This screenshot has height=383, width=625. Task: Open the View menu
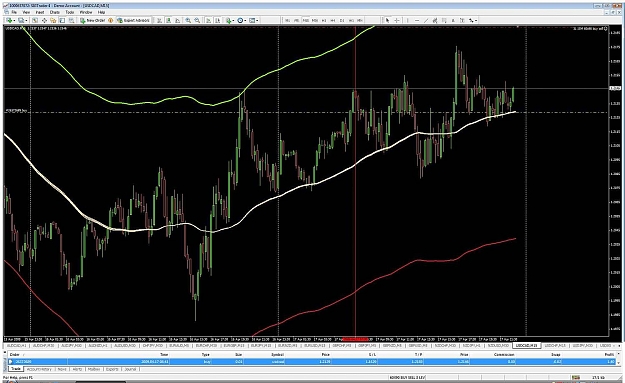click(26, 12)
